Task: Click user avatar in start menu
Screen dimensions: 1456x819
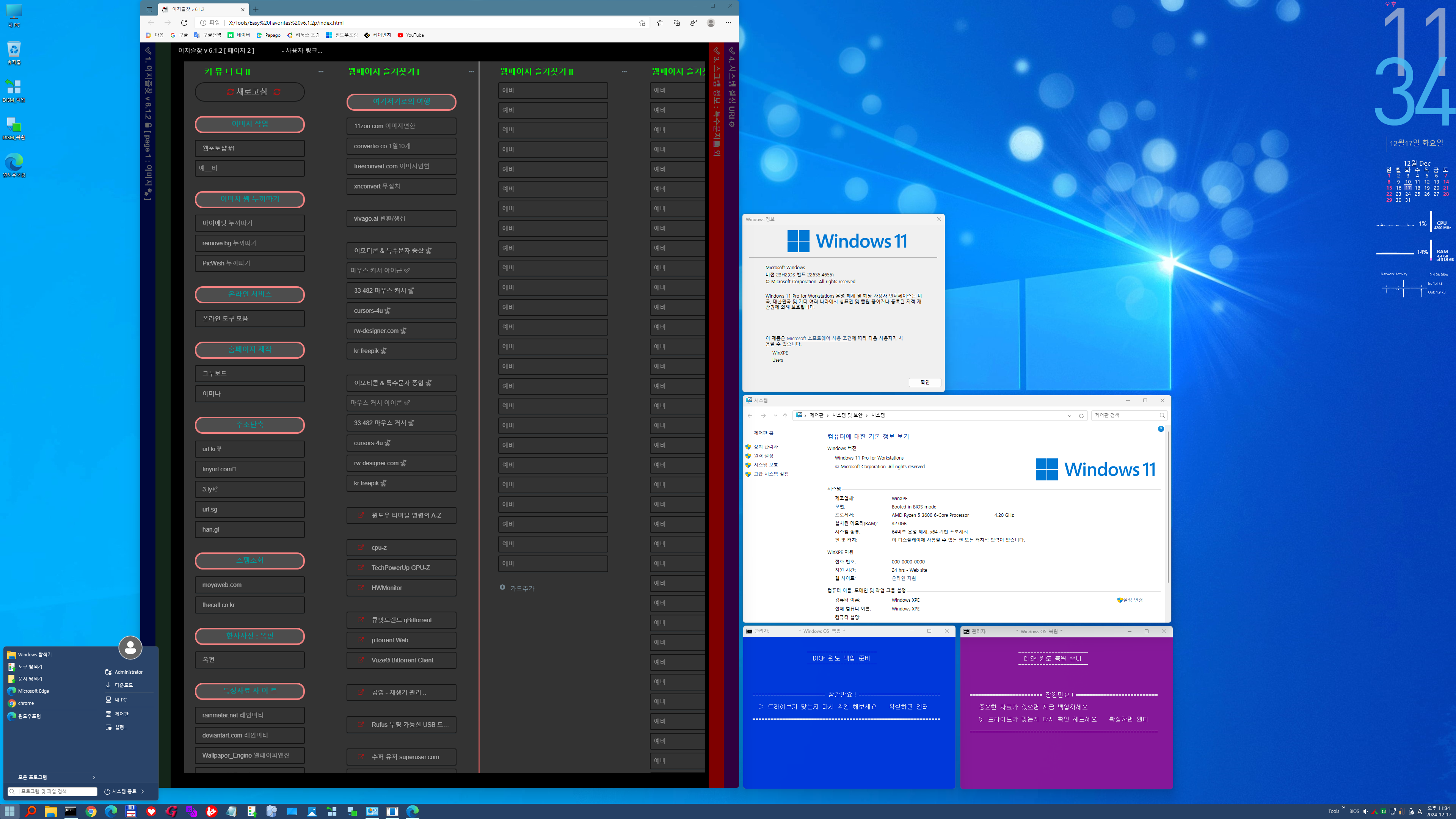Action: 130,647
